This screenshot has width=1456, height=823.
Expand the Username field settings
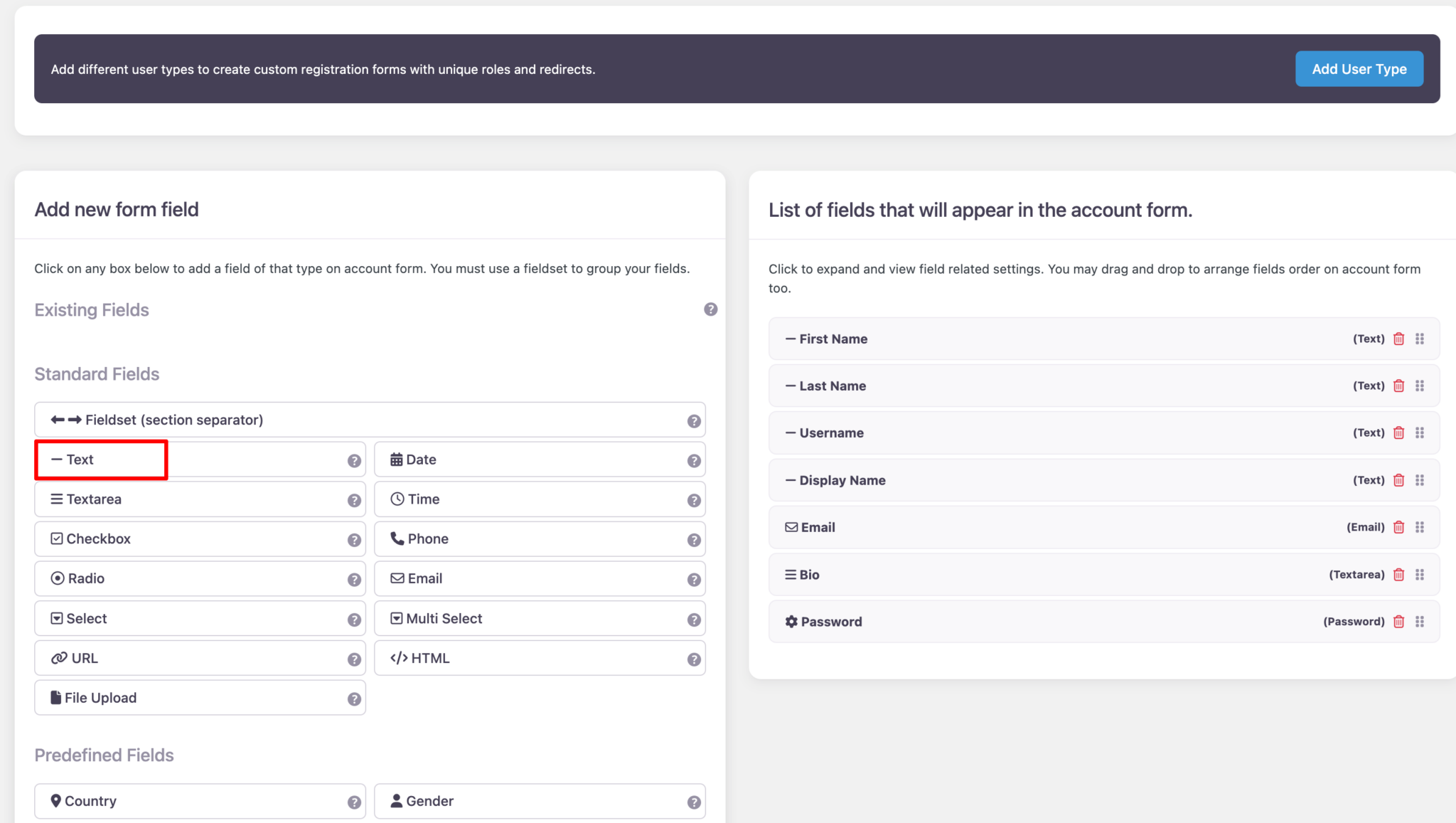click(1104, 432)
